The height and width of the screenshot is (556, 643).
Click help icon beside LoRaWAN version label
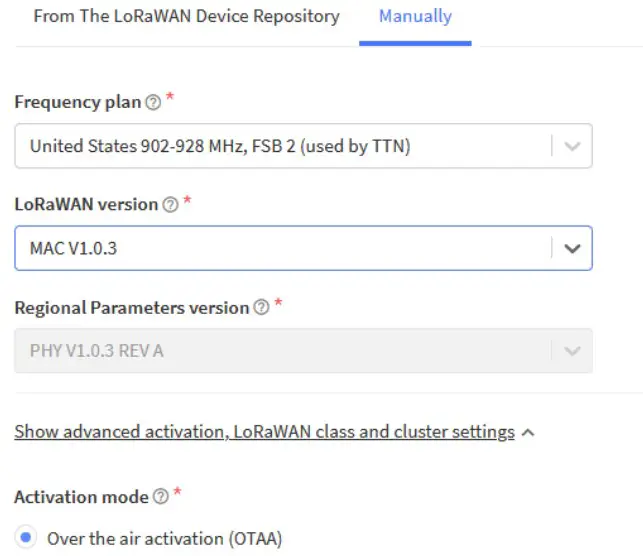[170, 204]
